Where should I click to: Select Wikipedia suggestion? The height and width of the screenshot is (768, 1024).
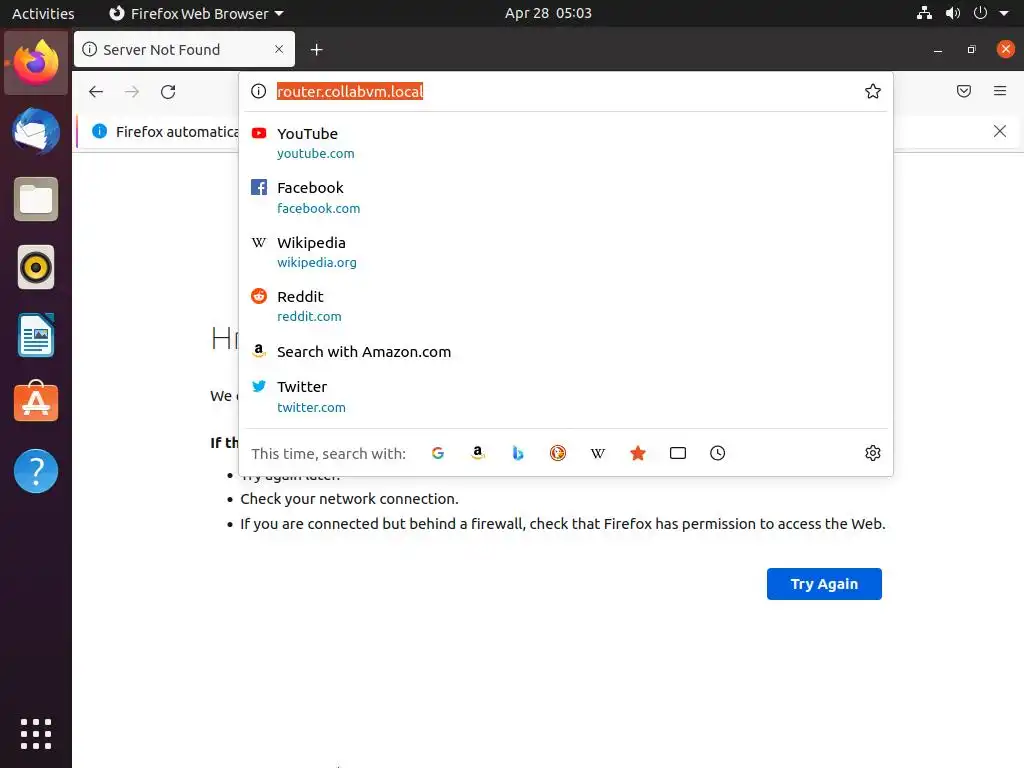(566, 252)
